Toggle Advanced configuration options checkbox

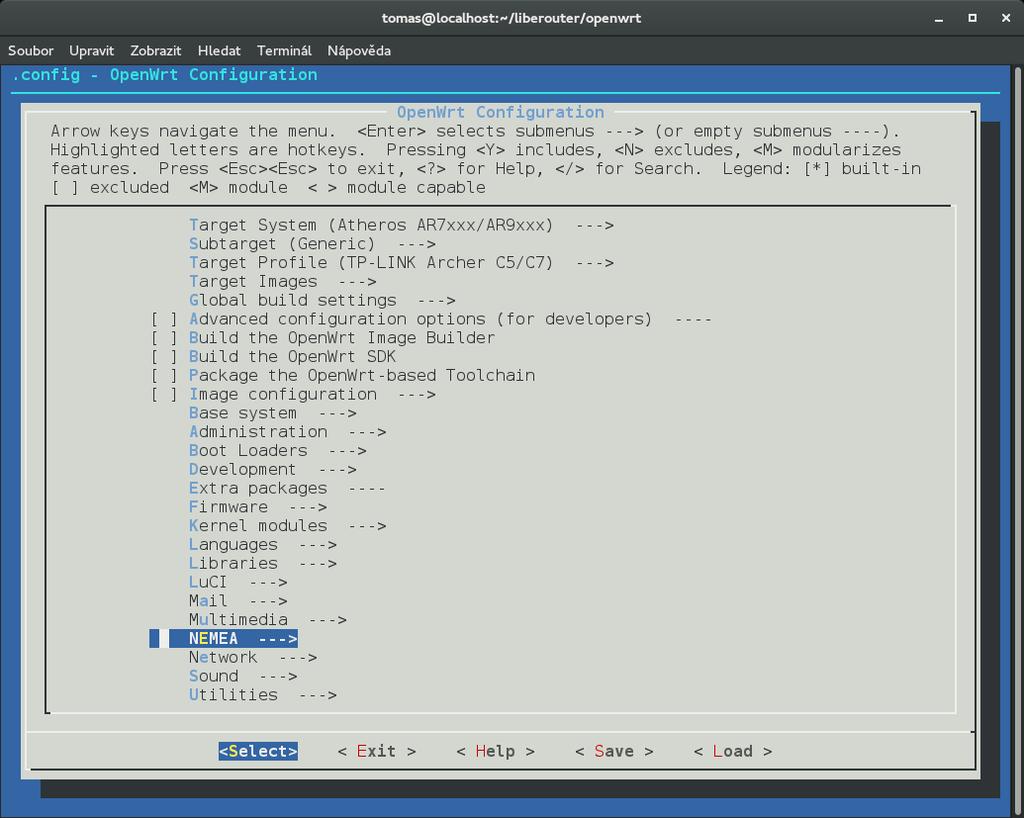point(164,319)
